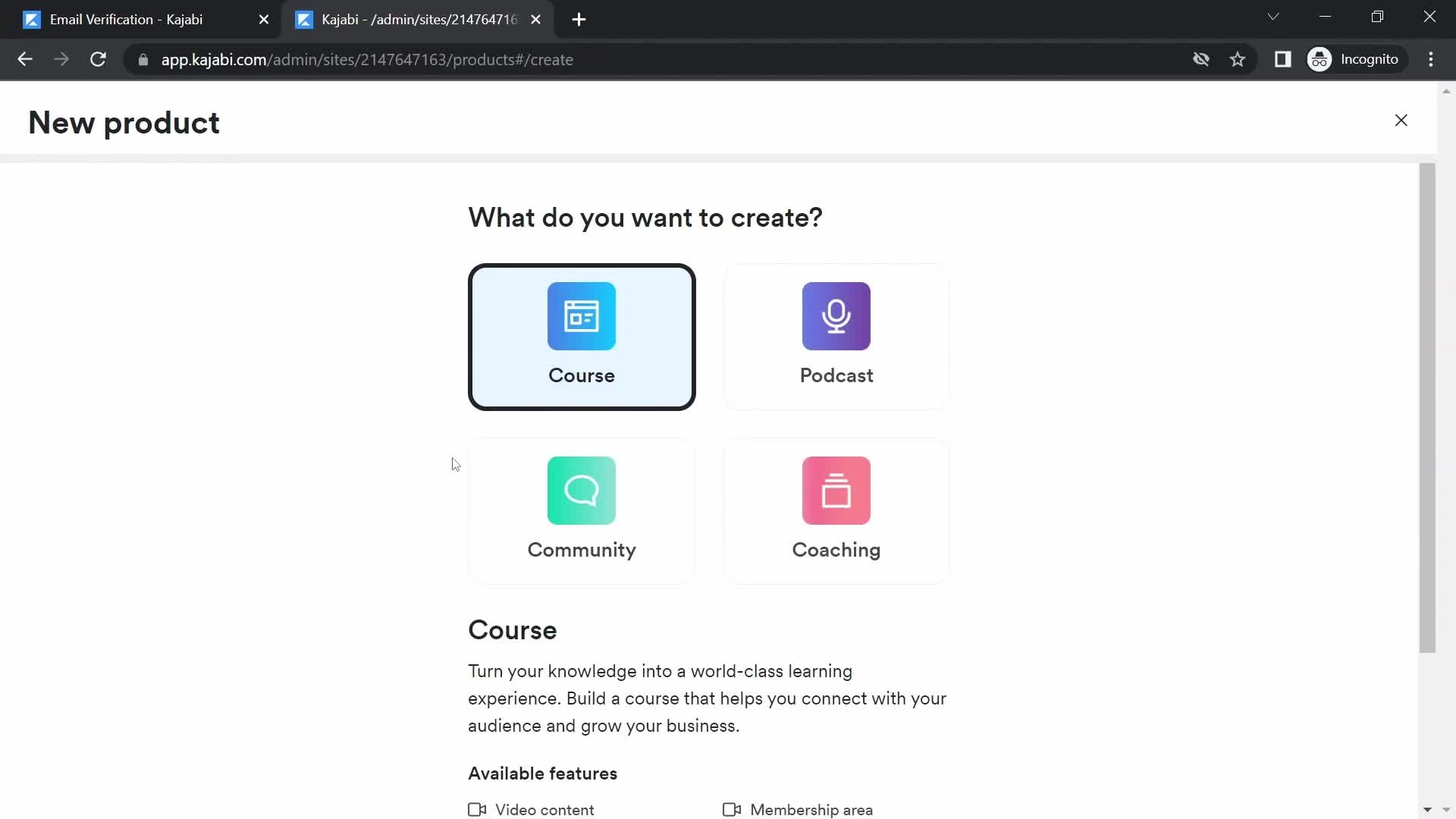Open a new browser tab
This screenshot has height=819, width=1456.
[579, 20]
